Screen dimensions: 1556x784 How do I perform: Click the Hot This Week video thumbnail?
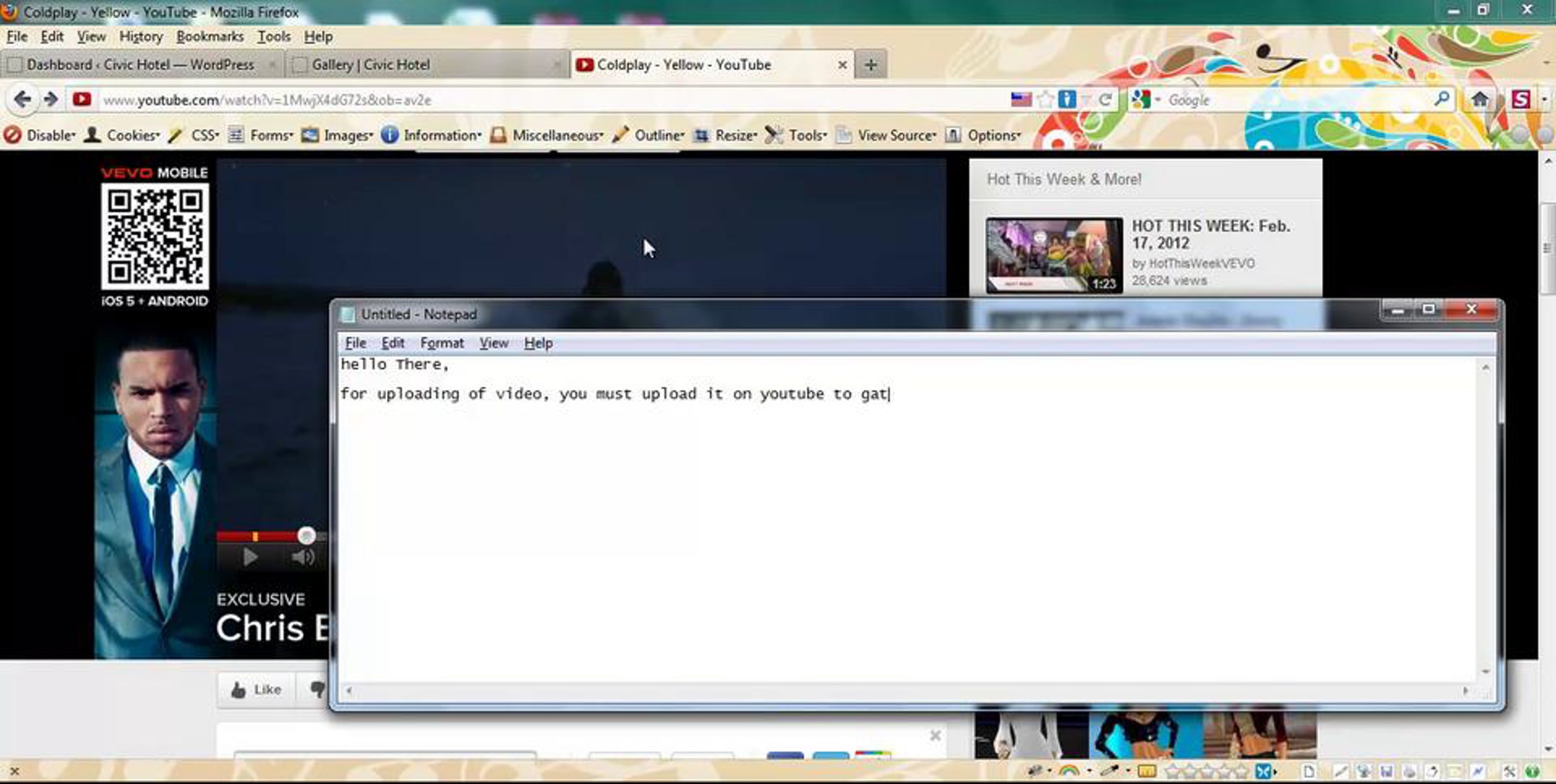point(1054,255)
